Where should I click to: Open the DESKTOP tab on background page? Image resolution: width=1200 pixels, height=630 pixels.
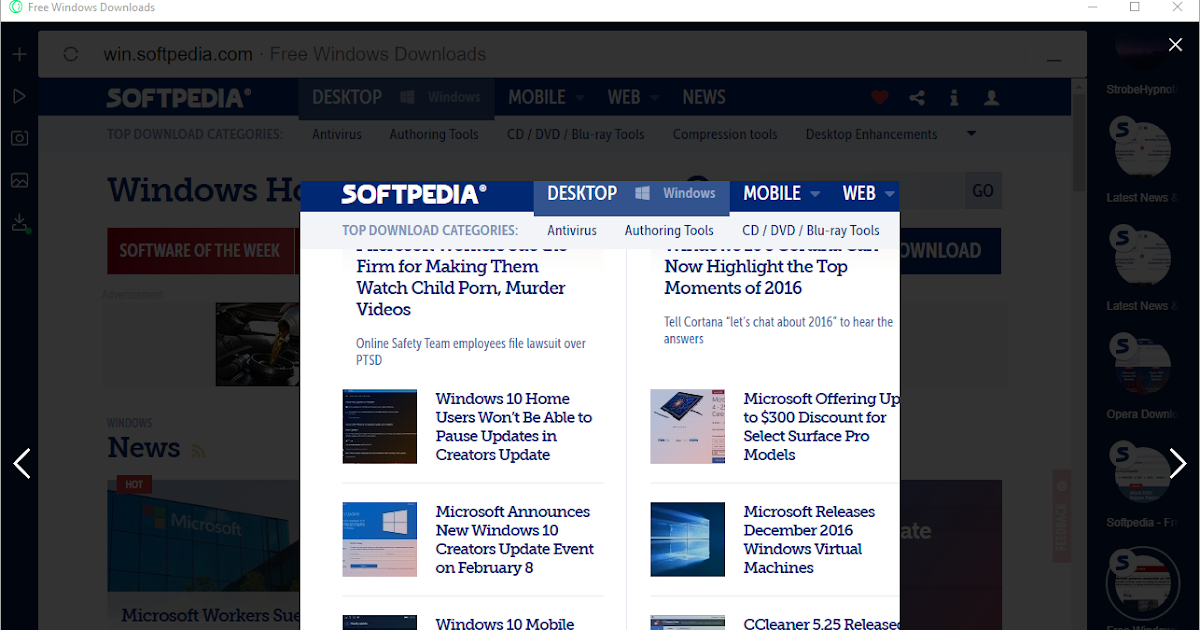pos(347,97)
